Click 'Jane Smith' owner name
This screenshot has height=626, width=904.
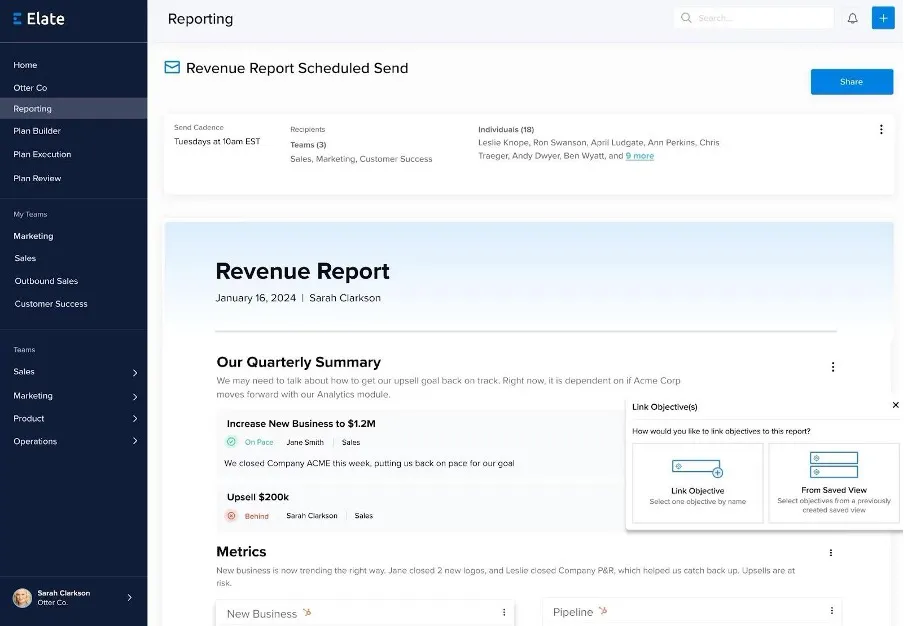pyautogui.click(x=305, y=442)
